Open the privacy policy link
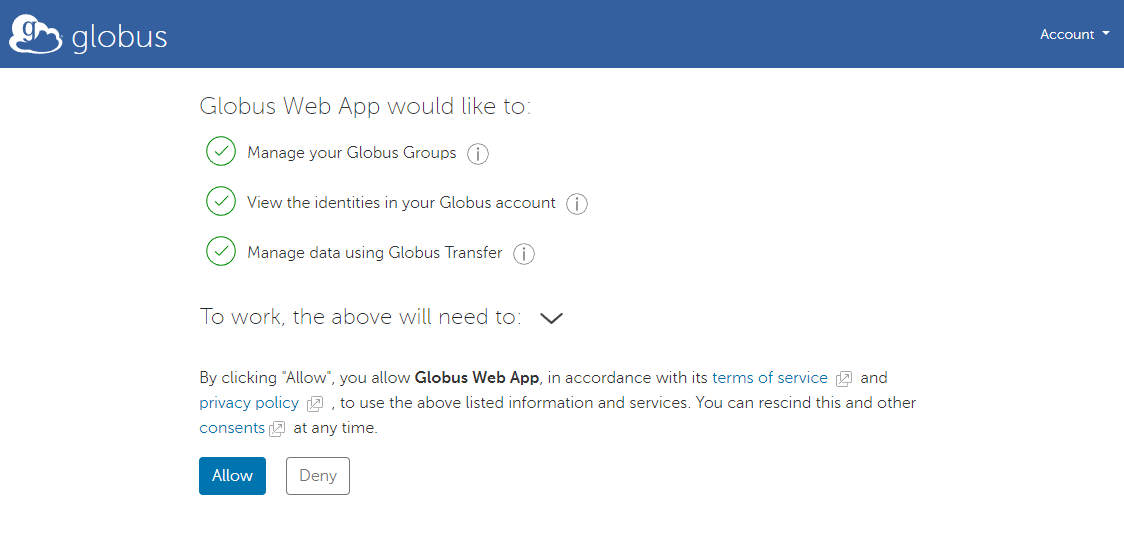The width and height of the screenshot is (1124, 534). 249,403
